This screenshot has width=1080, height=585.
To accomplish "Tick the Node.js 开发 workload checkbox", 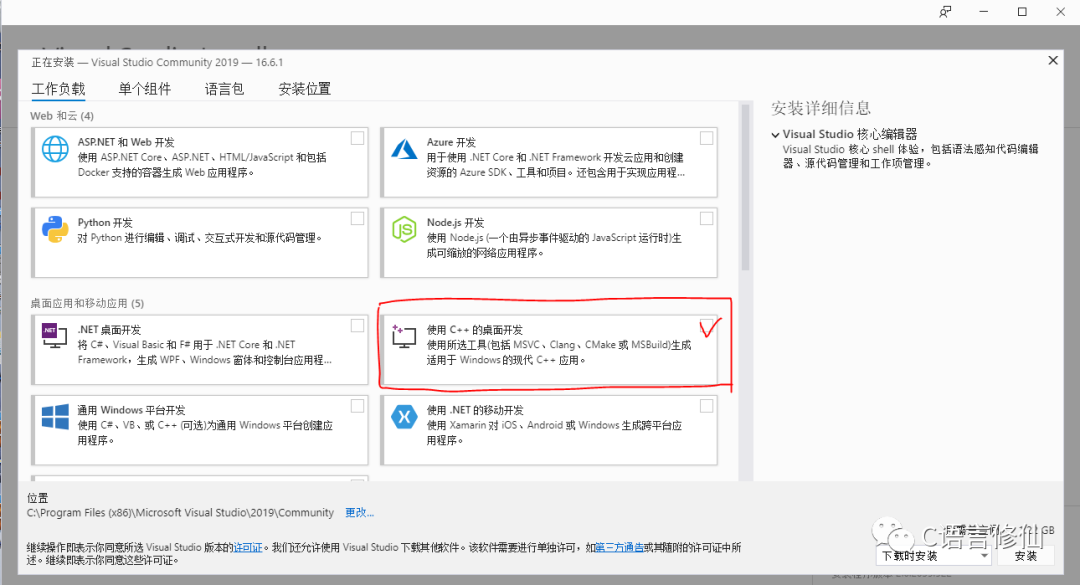I will 707,218.
